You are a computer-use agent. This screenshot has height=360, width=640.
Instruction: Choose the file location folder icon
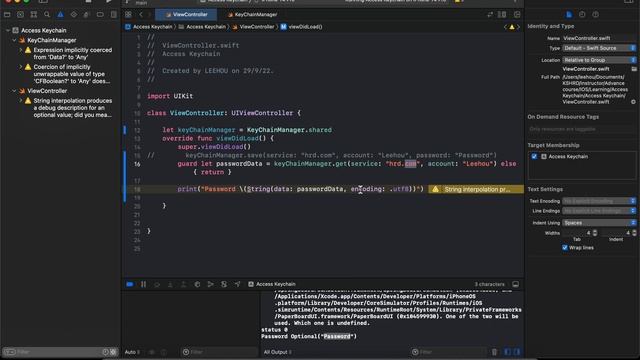tap(633, 69)
